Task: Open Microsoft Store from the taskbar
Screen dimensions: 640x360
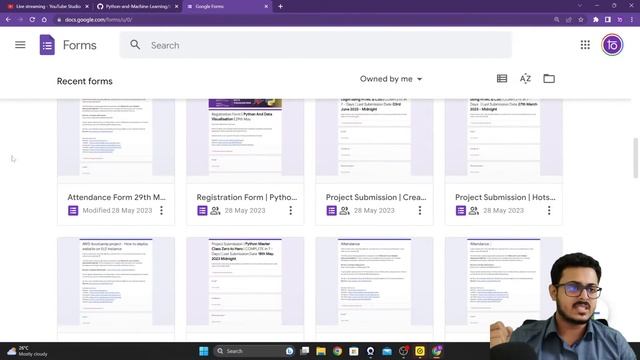Action: (354, 351)
